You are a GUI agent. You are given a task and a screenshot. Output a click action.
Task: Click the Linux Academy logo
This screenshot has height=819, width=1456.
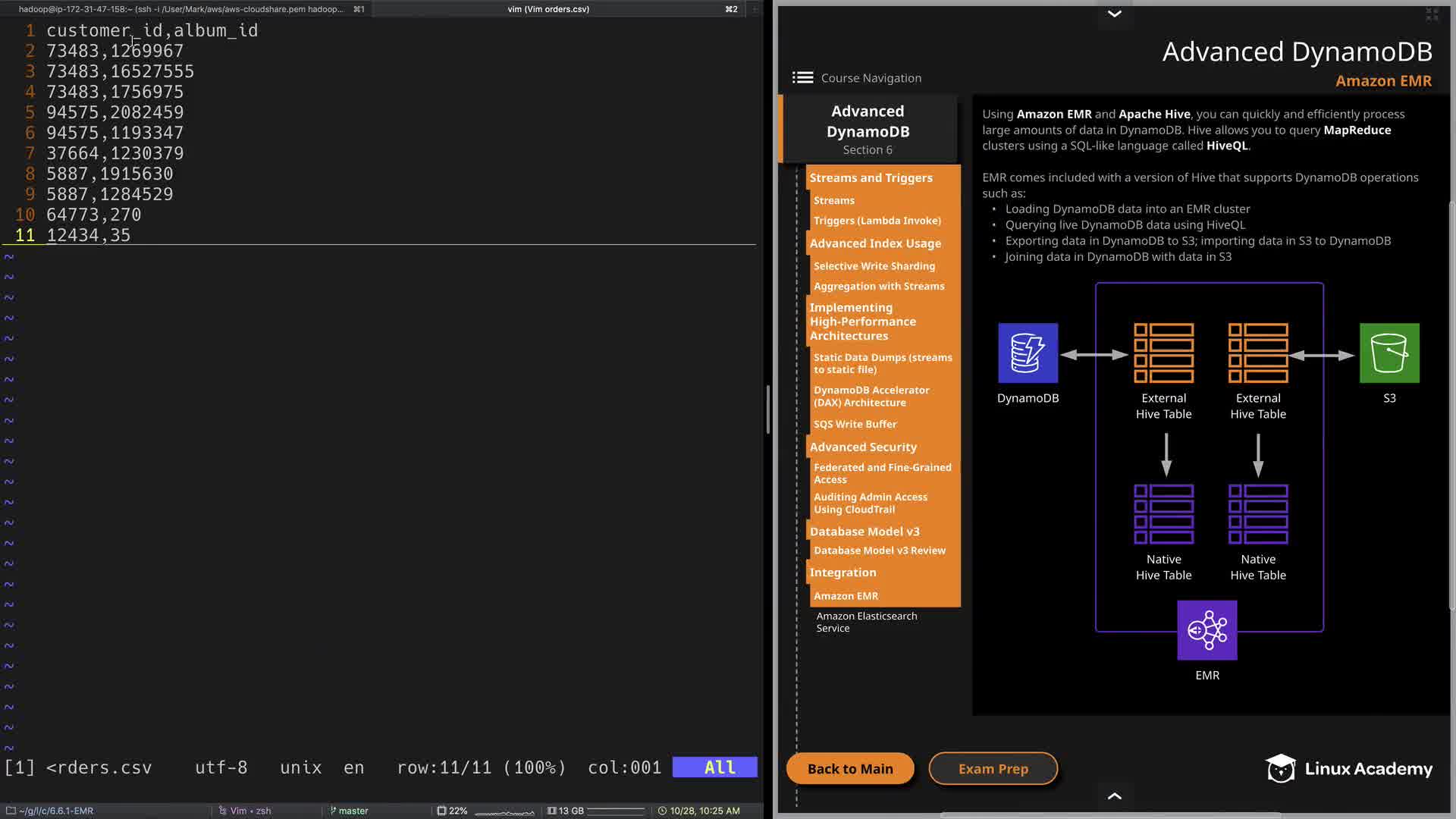pyautogui.click(x=1349, y=768)
